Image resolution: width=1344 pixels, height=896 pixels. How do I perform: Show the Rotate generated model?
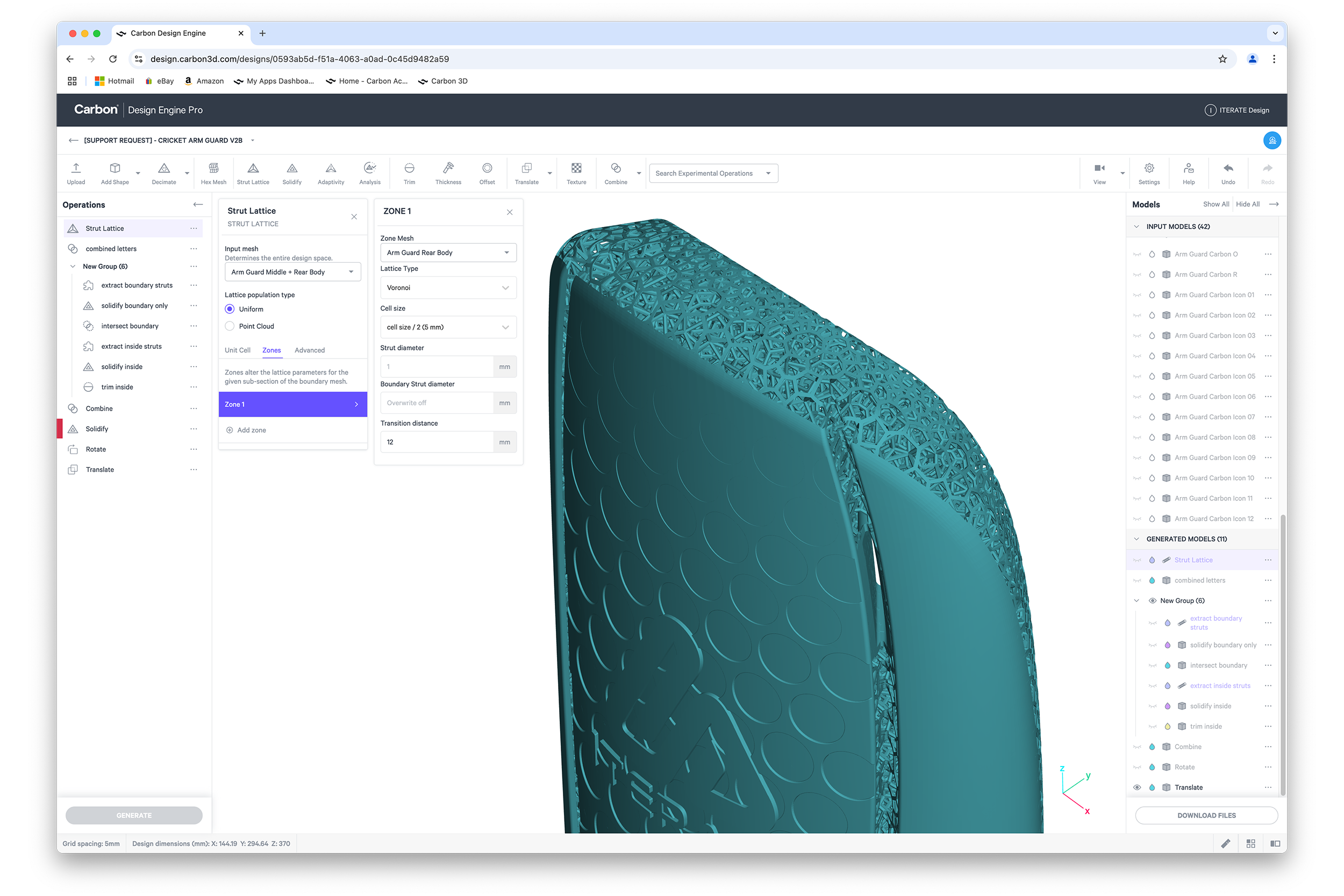click(x=1137, y=768)
